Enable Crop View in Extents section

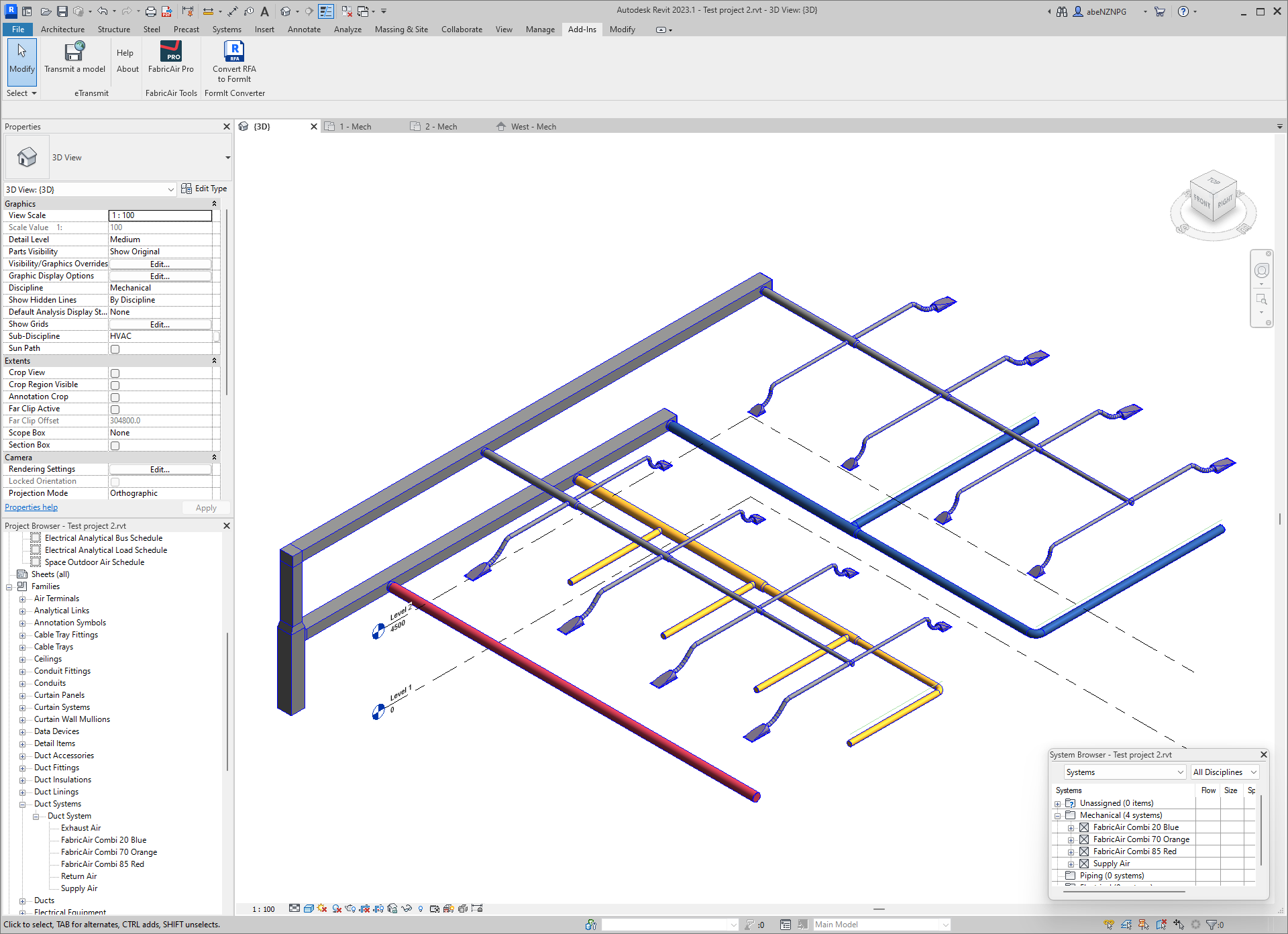pyautogui.click(x=115, y=372)
